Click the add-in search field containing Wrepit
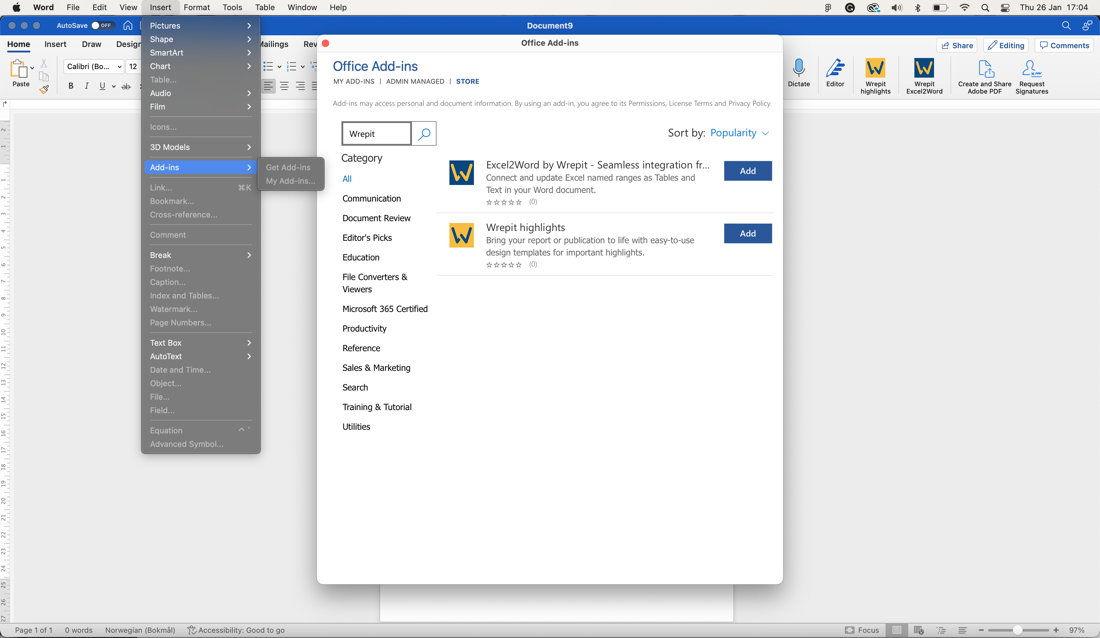This screenshot has height=638, width=1100. (x=376, y=133)
